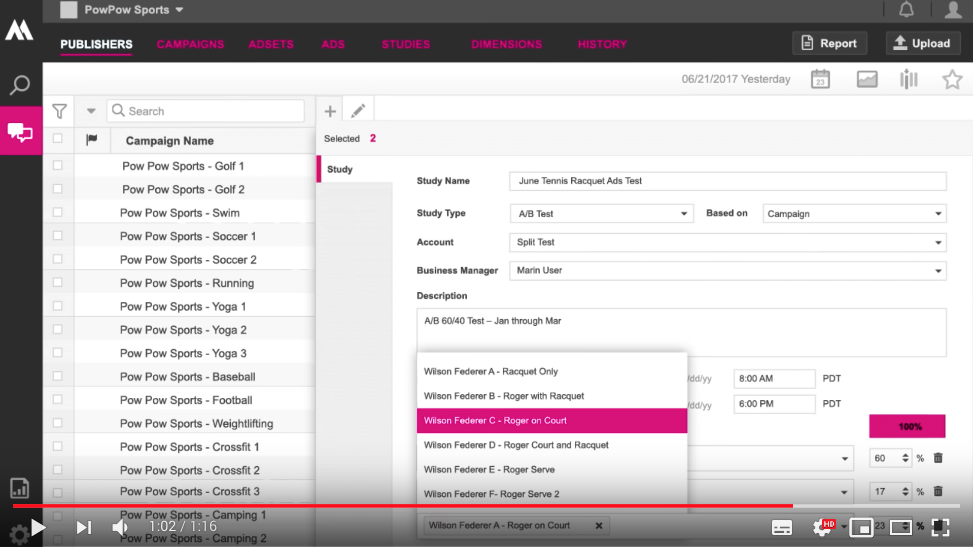Image resolution: width=973 pixels, height=547 pixels.
Task: Open the chat messages sidebar icon
Action: tap(20, 132)
